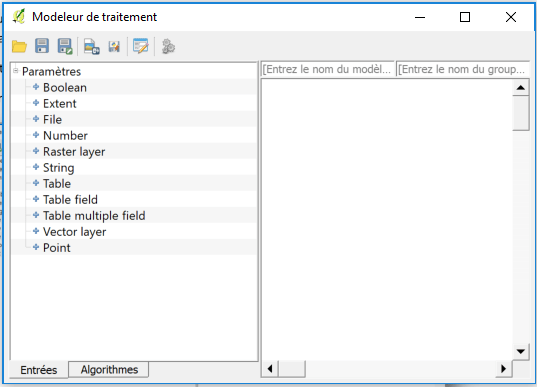
Task: Click the plus icon beside Point
Action: [x=36, y=247]
